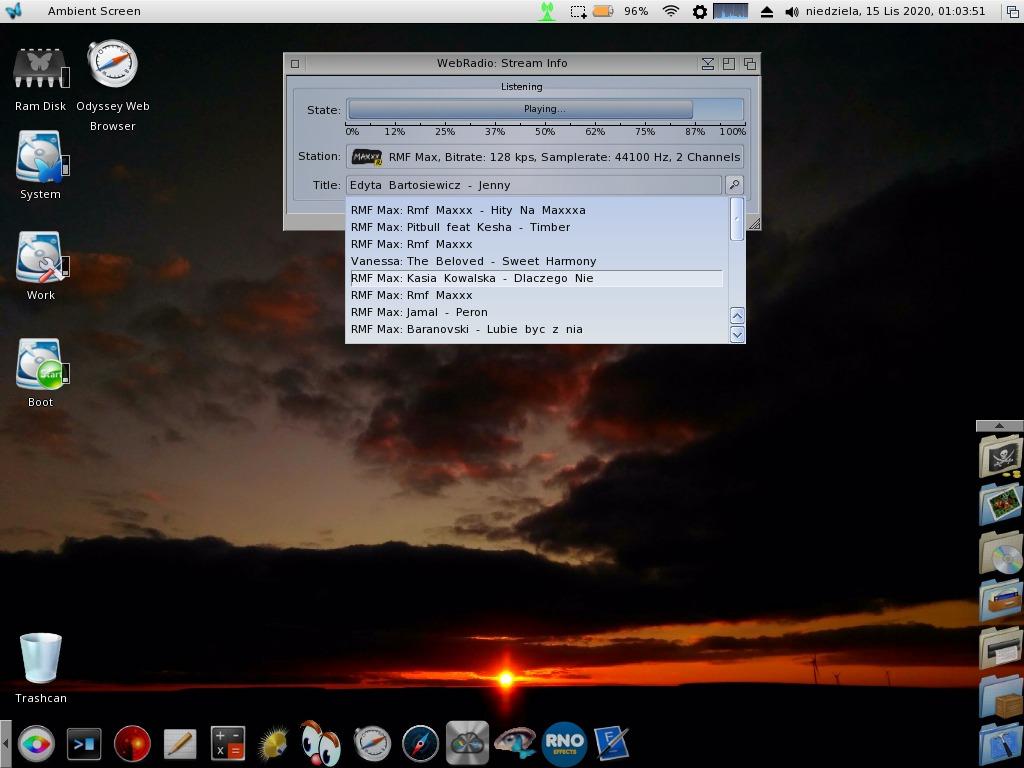Click the WebRadio iconify gadget
Viewport: 1024px width, 768px height.
[x=707, y=63]
